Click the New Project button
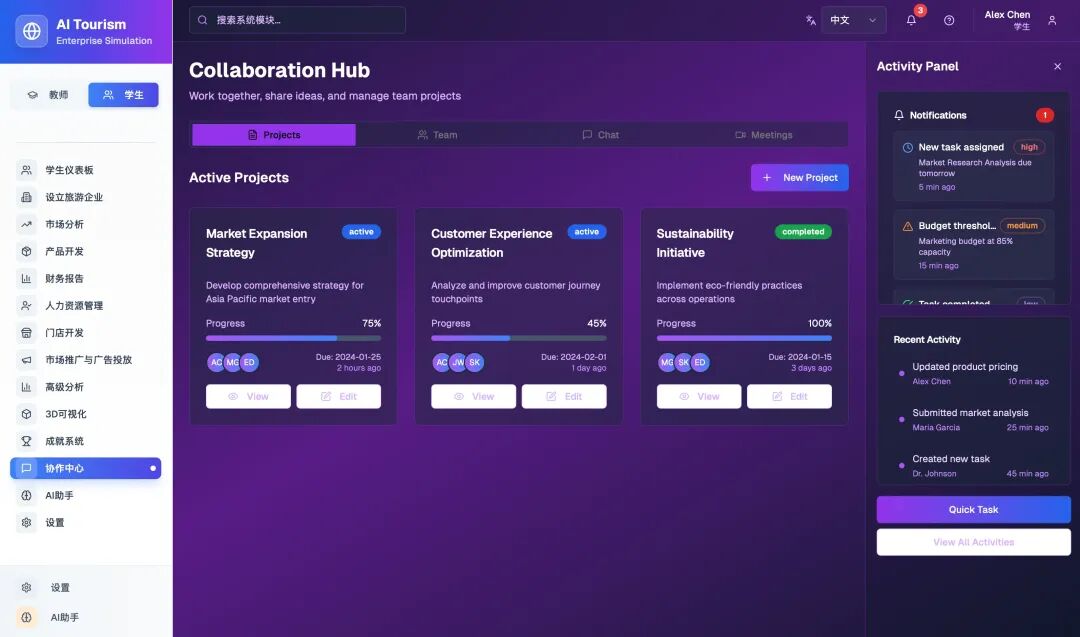The height and width of the screenshot is (637, 1080). pyautogui.click(x=799, y=177)
